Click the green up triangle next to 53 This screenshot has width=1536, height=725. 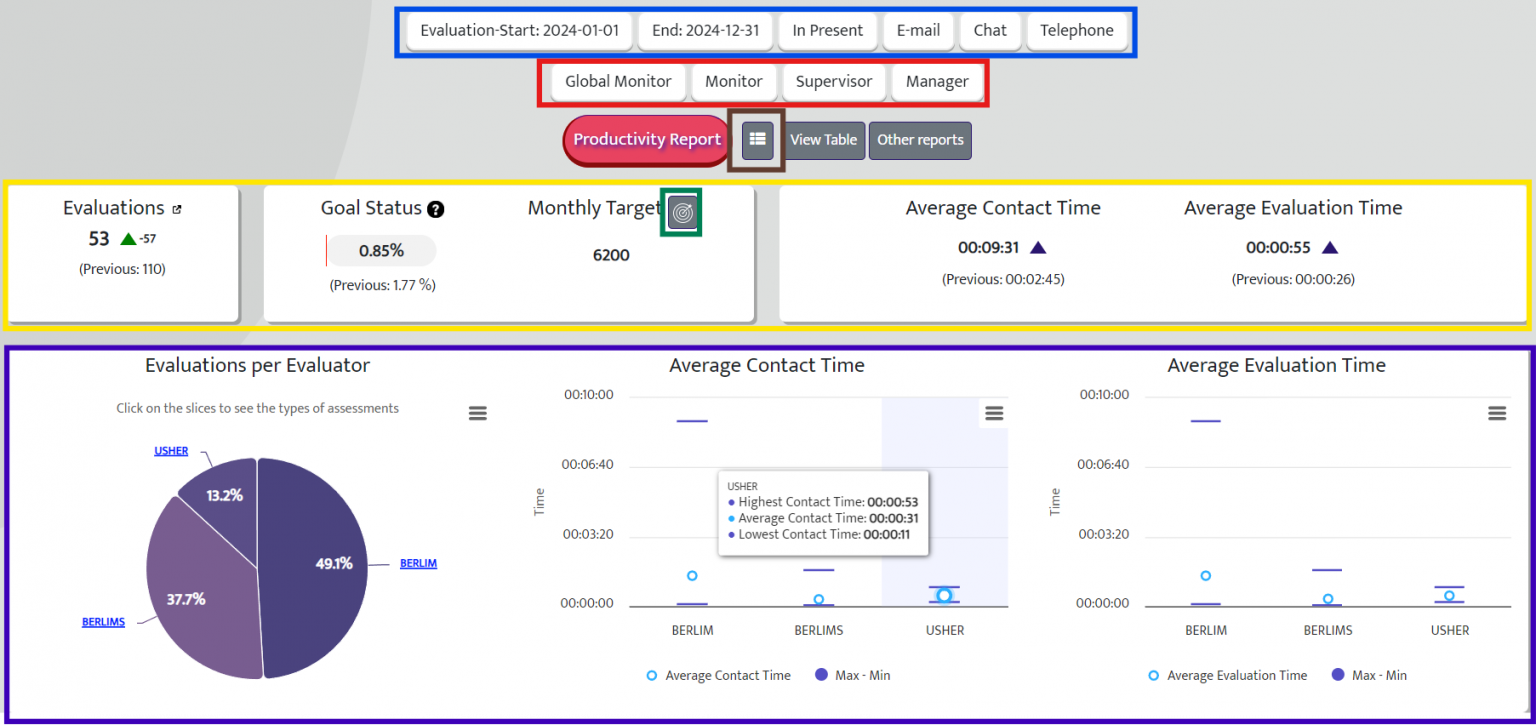coord(127,239)
